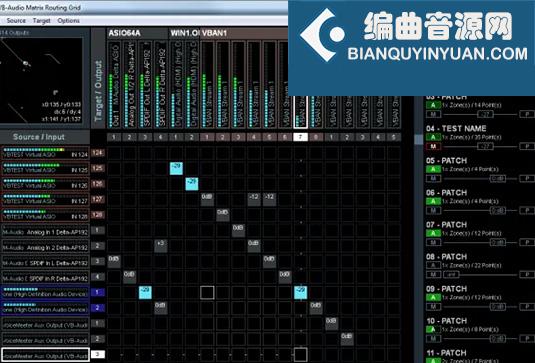Select the 0dB point on VoiceMeeter Aux Output 1 row
Viewport: 535px width, 363px height.
coord(331,323)
